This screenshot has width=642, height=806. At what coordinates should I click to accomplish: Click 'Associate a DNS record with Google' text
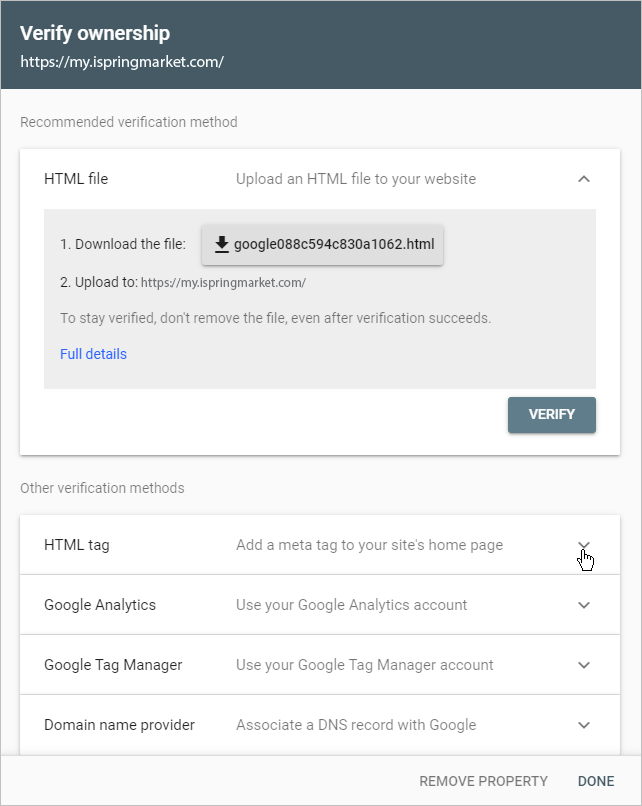pos(356,725)
